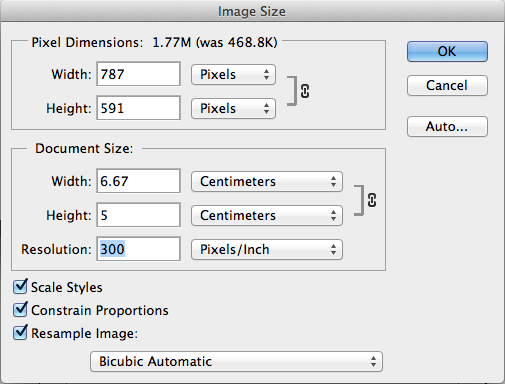This screenshot has width=505, height=384.
Task: Click the document size chain link icon
Action: pyautogui.click(x=372, y=200)
